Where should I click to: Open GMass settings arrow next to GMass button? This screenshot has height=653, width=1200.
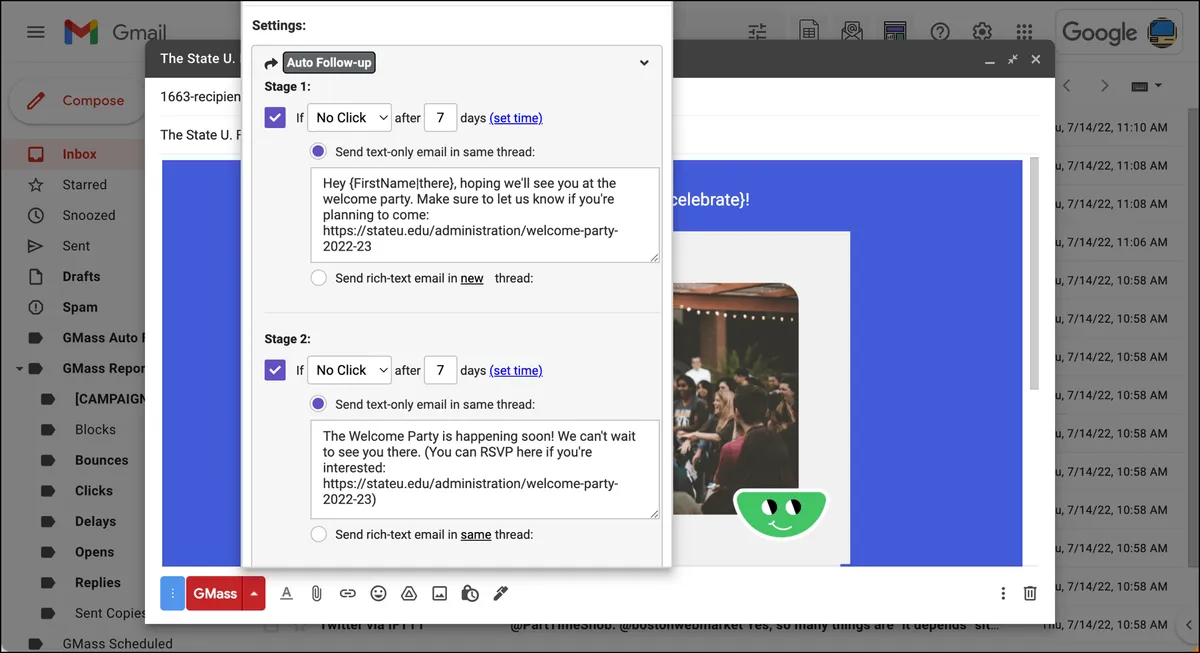(x=254, y=593)
